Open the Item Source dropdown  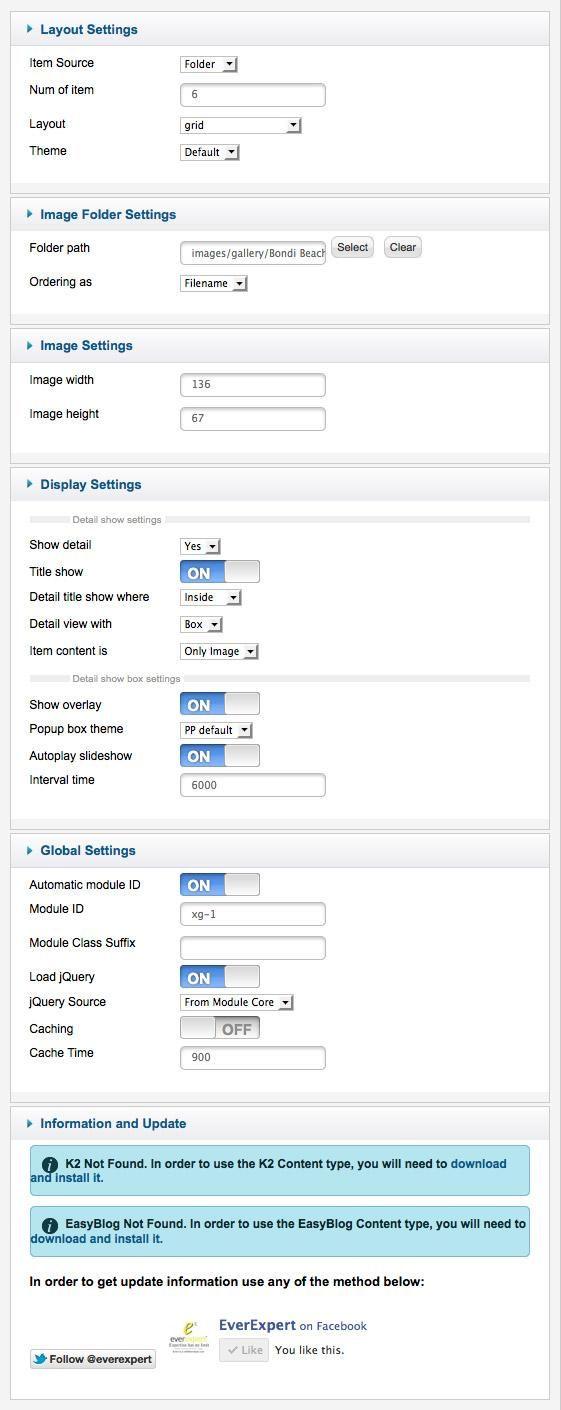click(x=208, y=64)
